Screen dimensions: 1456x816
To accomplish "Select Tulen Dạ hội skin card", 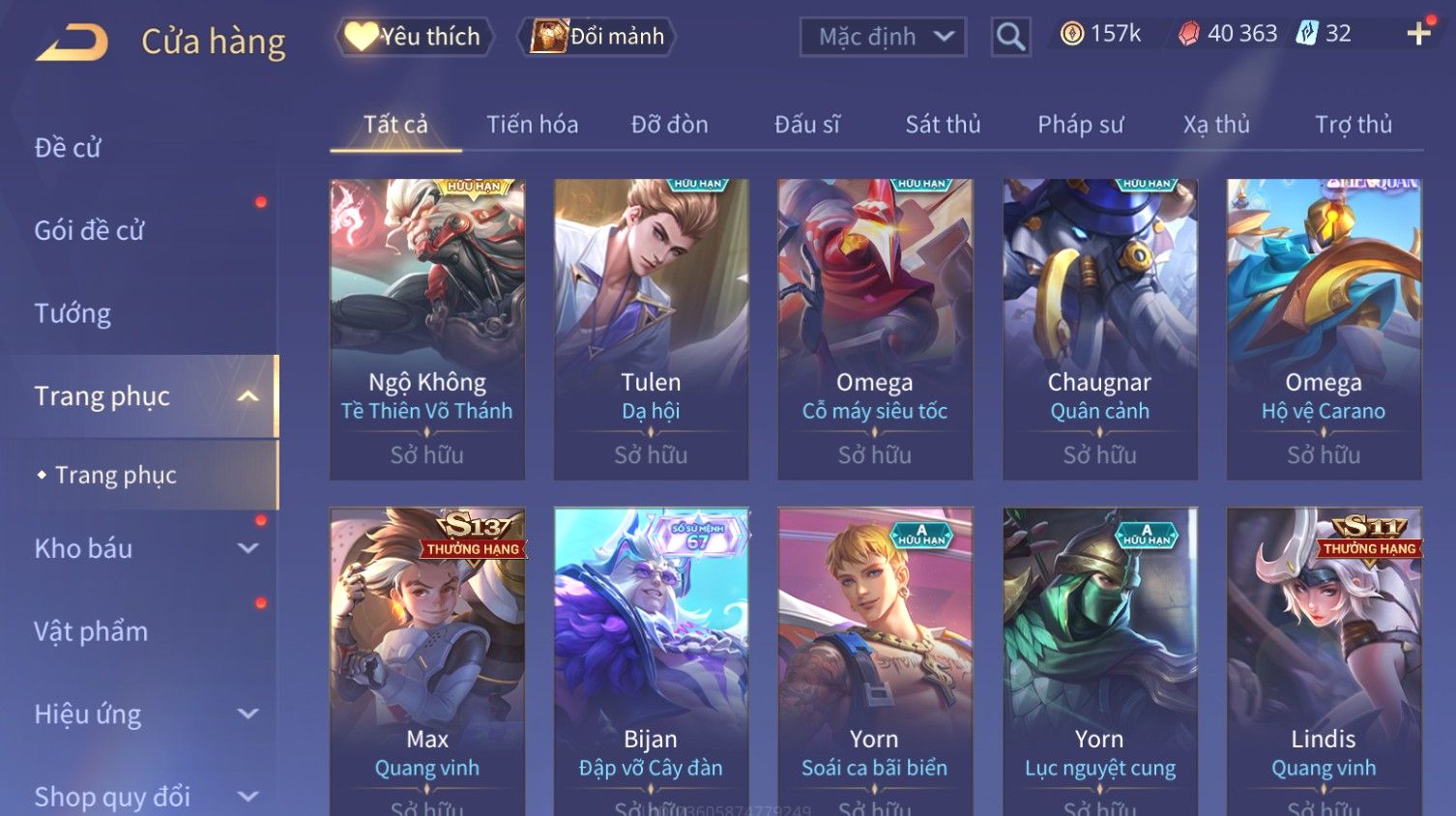I will tap(651, 329).
